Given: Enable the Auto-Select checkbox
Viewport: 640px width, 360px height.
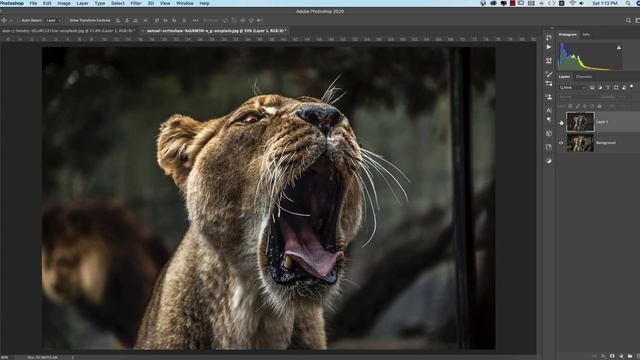Looking at the screenshot, I should tap(18, 20).
